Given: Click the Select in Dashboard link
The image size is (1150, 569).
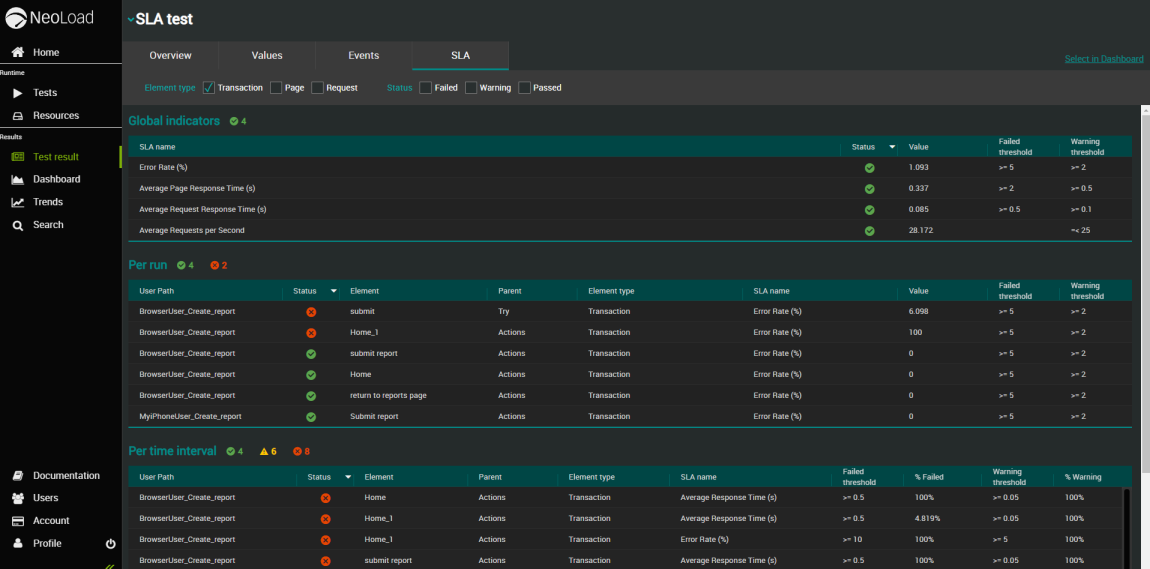Looking at the screenshot, I should [x=1103, y=59].
